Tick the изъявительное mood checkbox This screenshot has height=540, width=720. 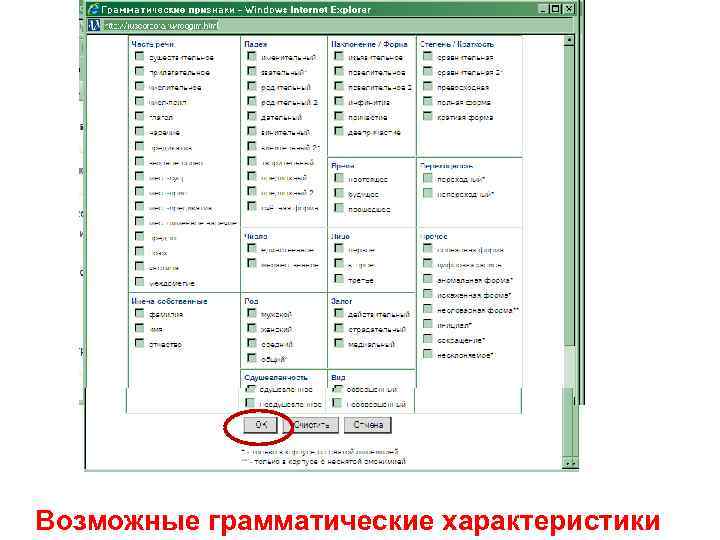coord(339,56)
